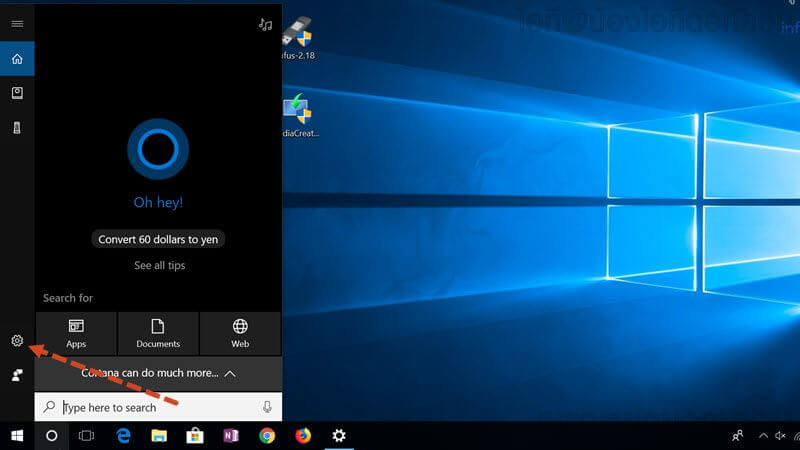Open Cortana settings gear icon

click(x=17, y=340)
